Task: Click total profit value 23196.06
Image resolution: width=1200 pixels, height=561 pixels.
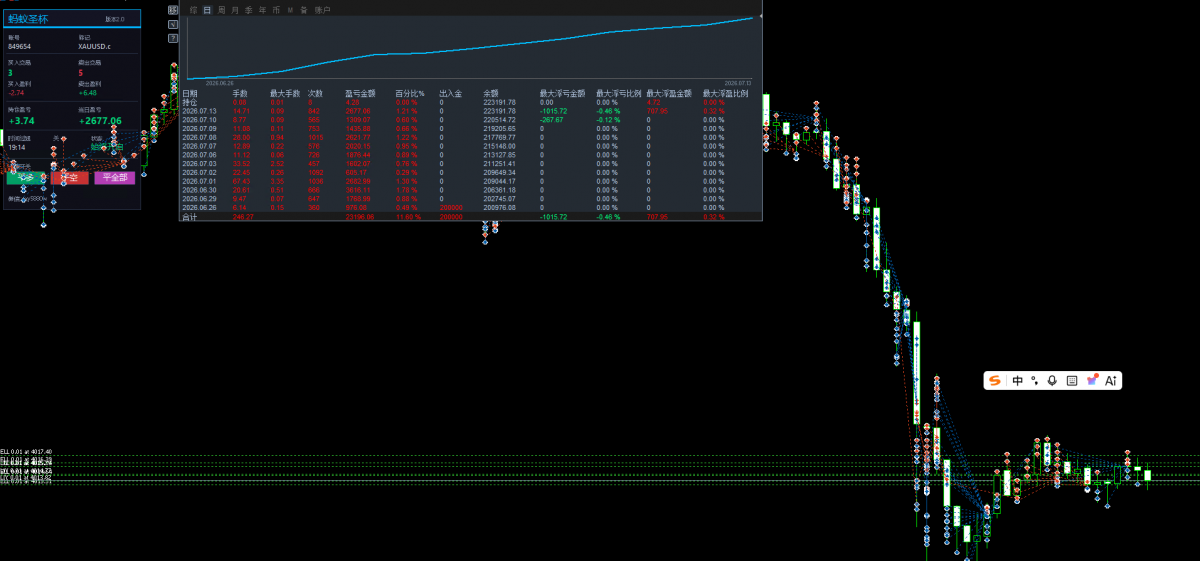Action: point(359,217)
